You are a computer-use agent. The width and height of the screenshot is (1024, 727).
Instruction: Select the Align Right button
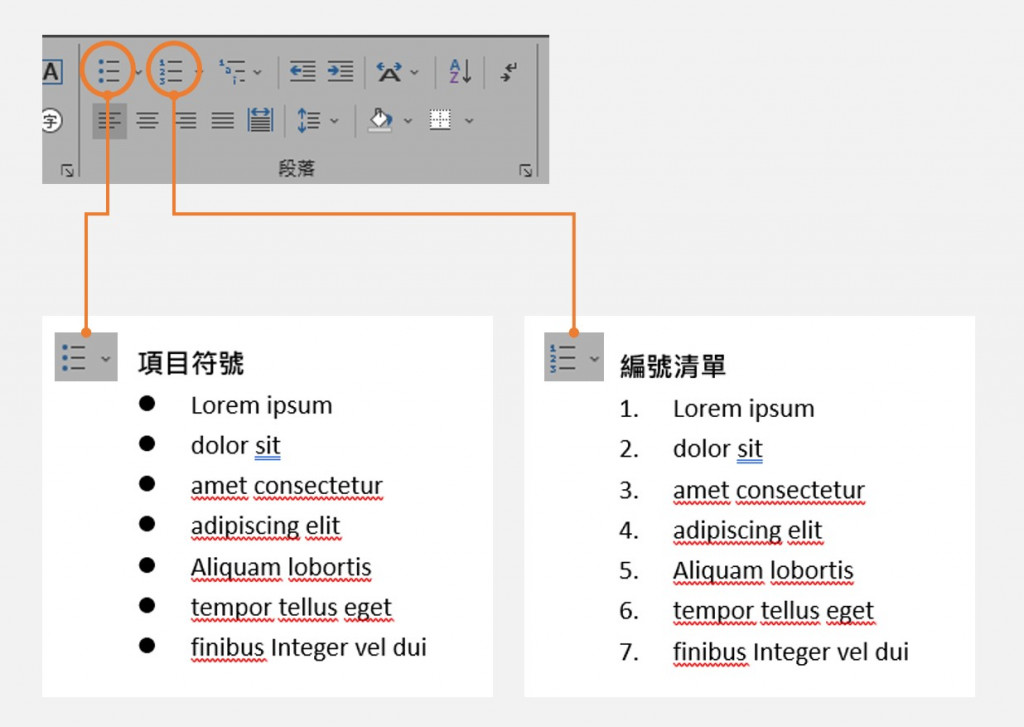(185, 121)
